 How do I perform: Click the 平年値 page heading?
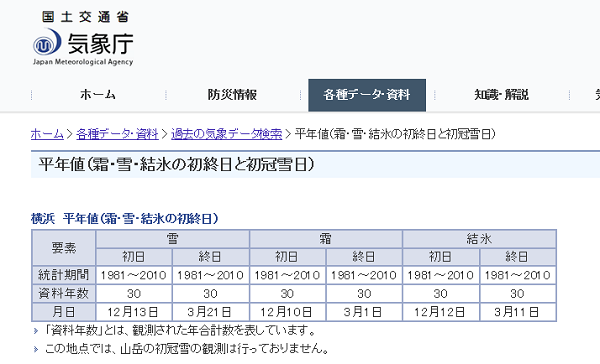click(x=176, y=165)
